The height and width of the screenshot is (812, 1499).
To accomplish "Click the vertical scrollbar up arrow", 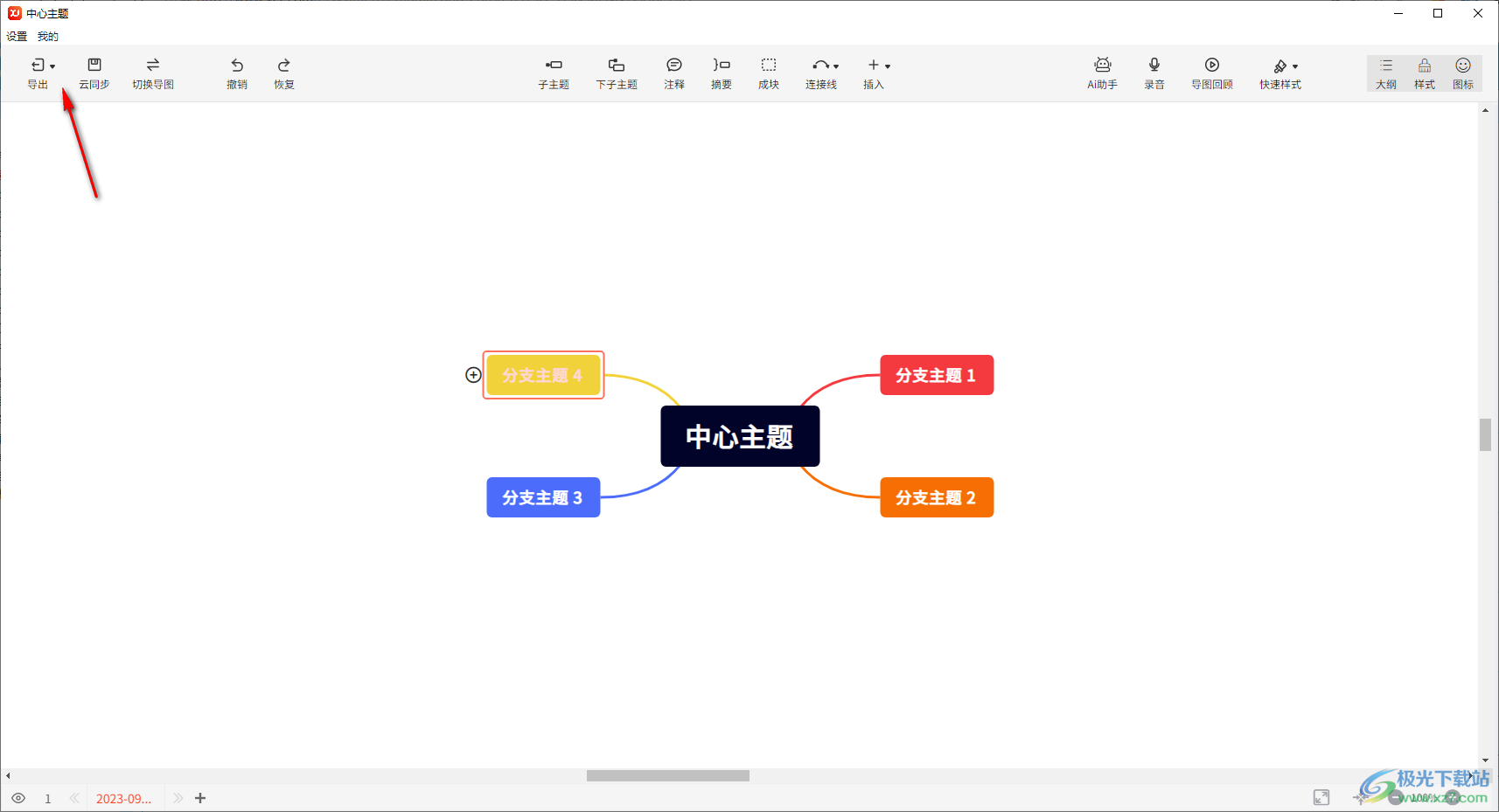I will pyautogui.click(x=1485, y=110).
